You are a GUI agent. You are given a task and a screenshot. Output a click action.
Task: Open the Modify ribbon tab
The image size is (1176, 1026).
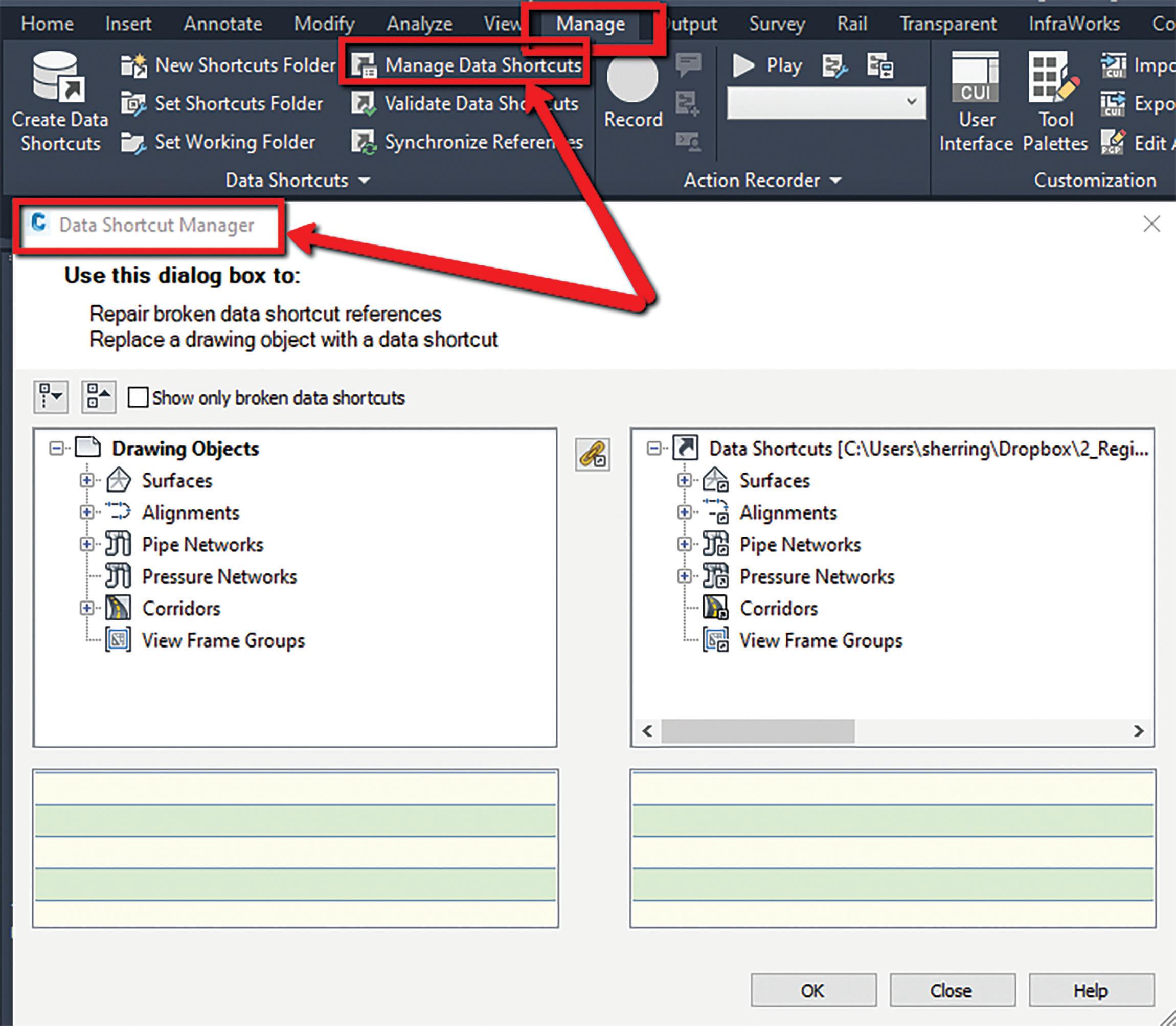click(x=325, y=24)
